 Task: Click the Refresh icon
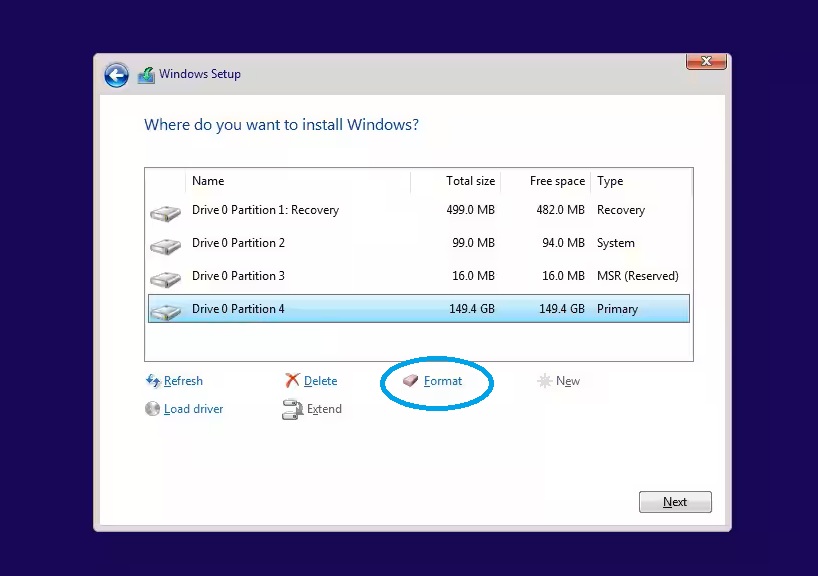153,381
